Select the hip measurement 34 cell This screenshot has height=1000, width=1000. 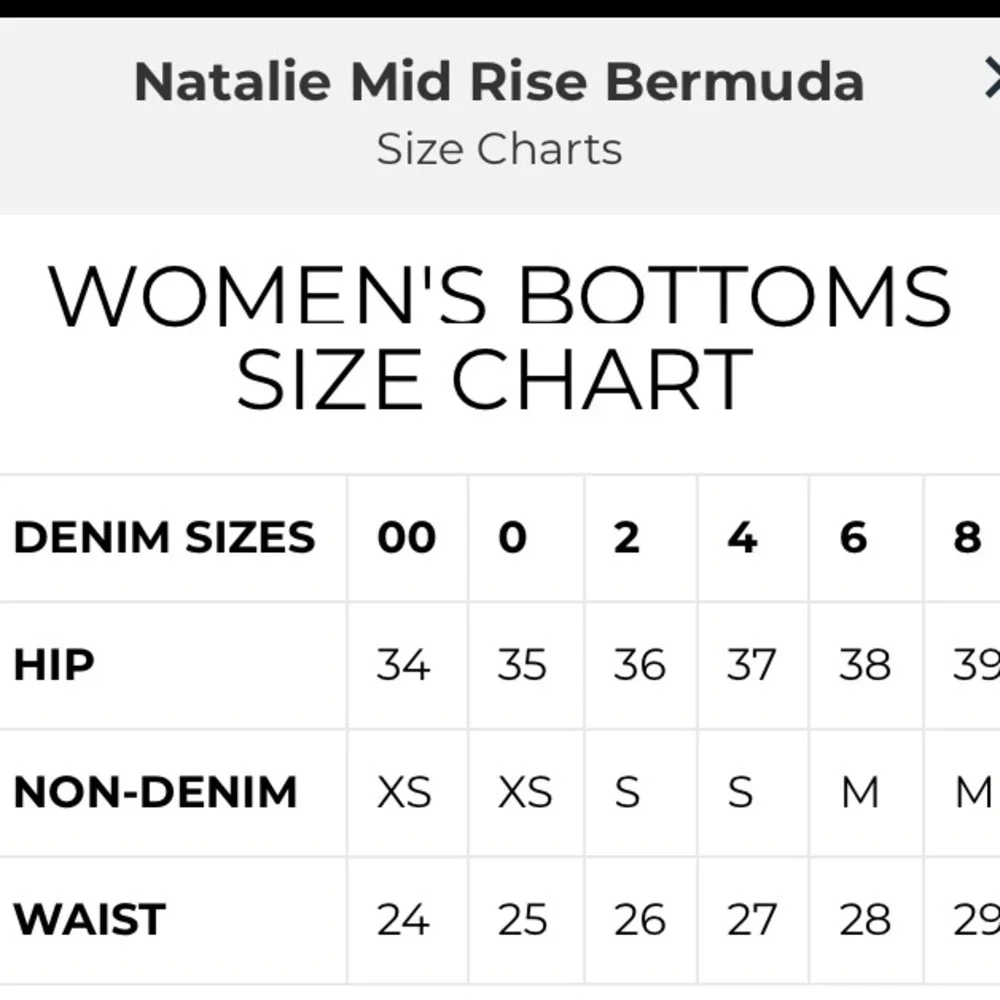(x=404, y=665)
